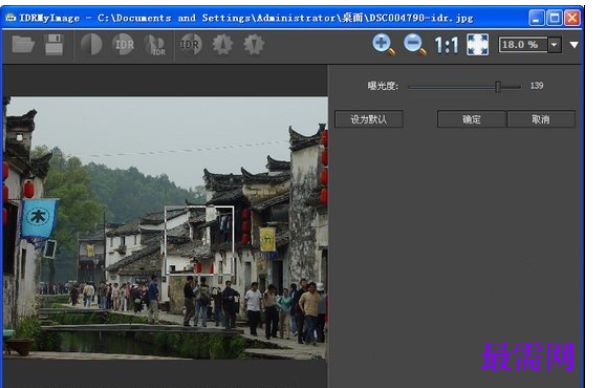
Task: Click the split IDR icon with small label
Action: [x=155, y=45]
